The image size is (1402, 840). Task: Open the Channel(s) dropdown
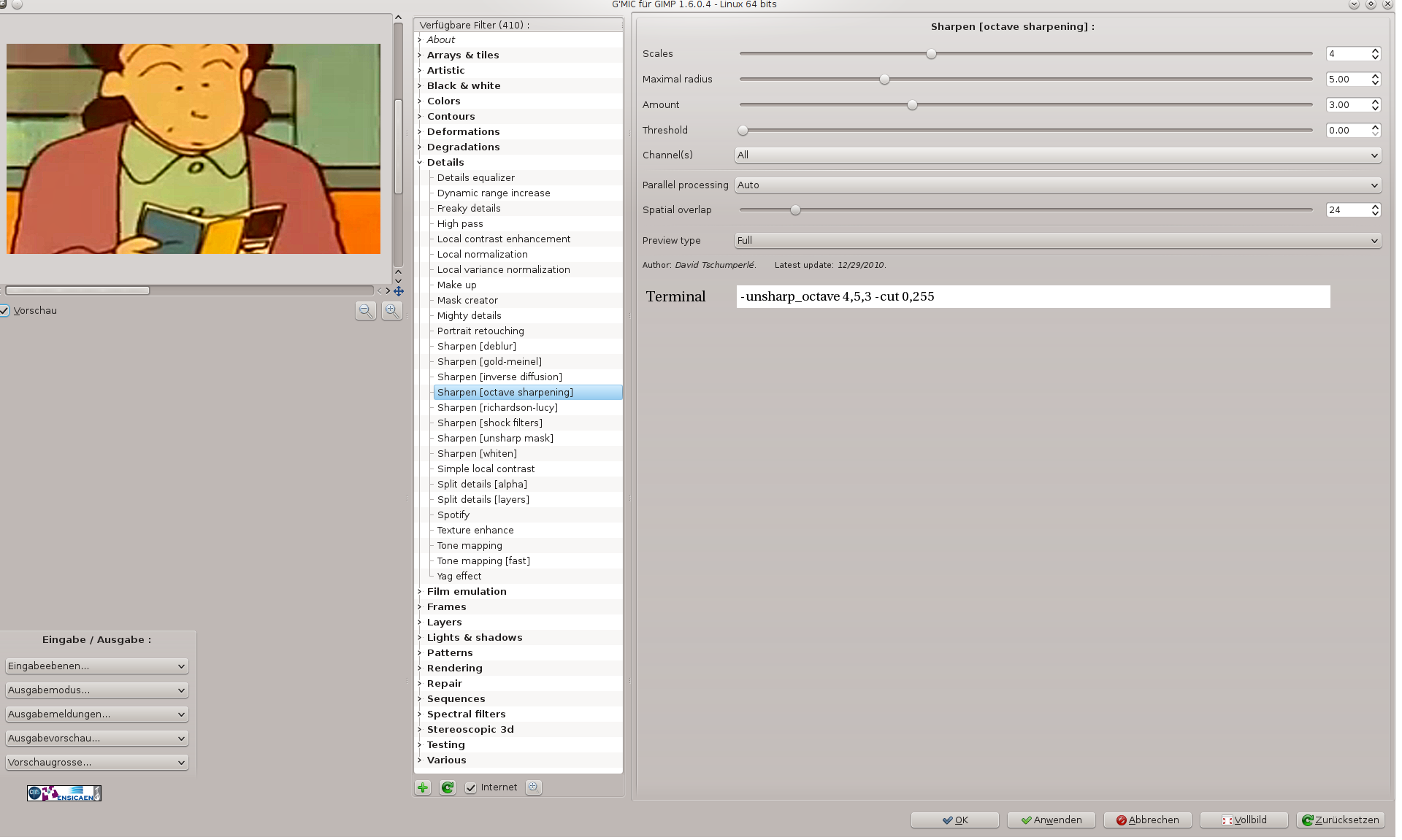[1058, 155]
